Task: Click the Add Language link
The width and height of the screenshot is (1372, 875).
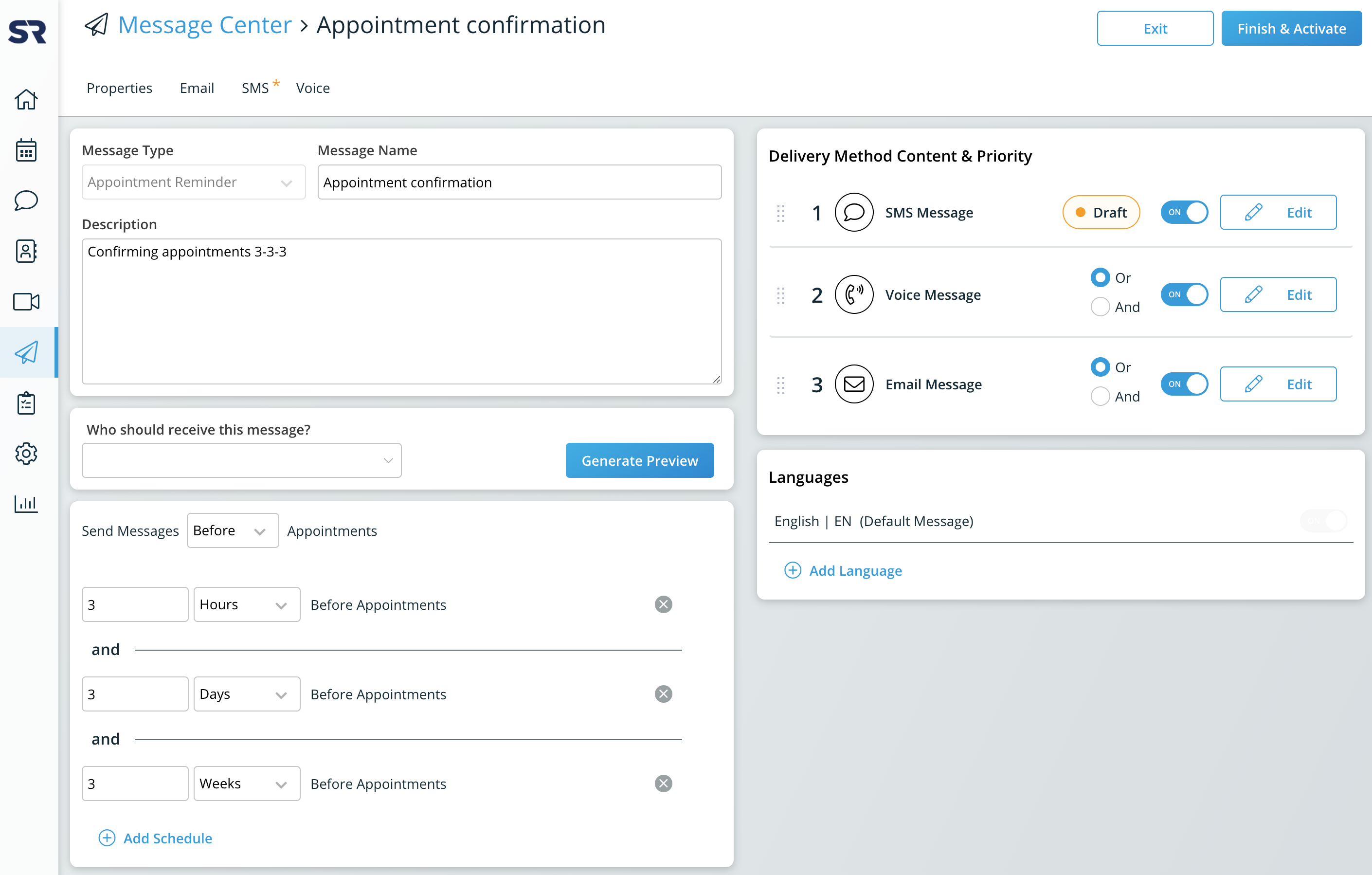Action: (x=855, y=570)
